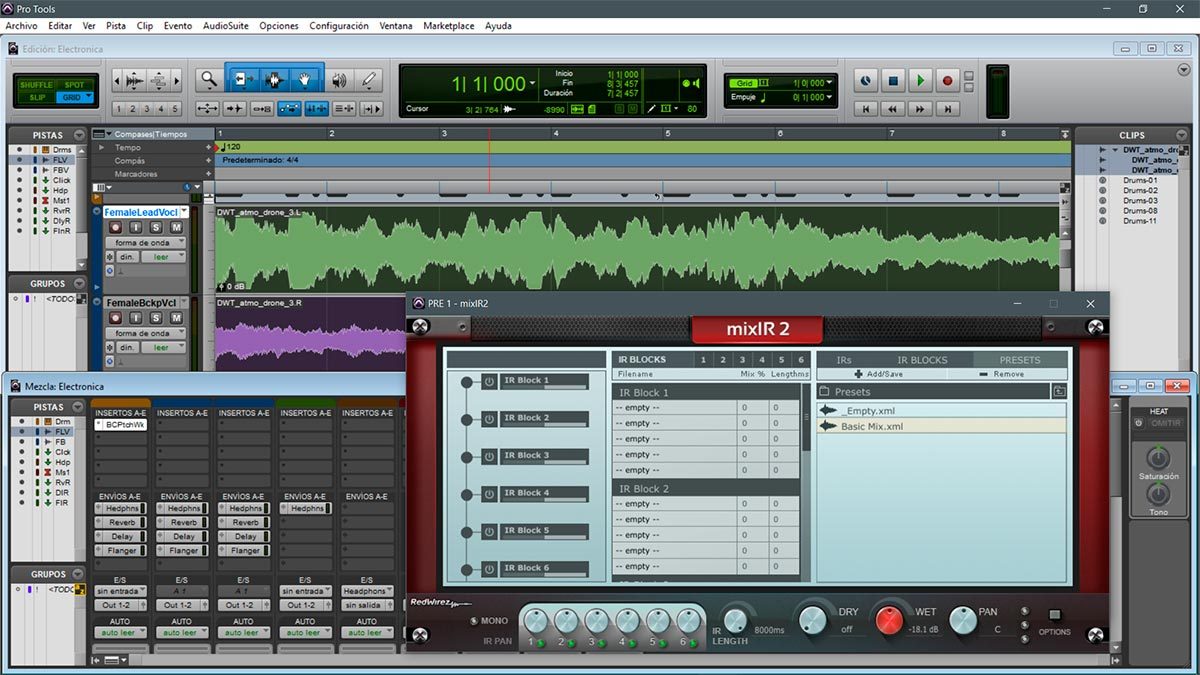Click the red WET knob

pyautogui.click(x=888, y=621)
